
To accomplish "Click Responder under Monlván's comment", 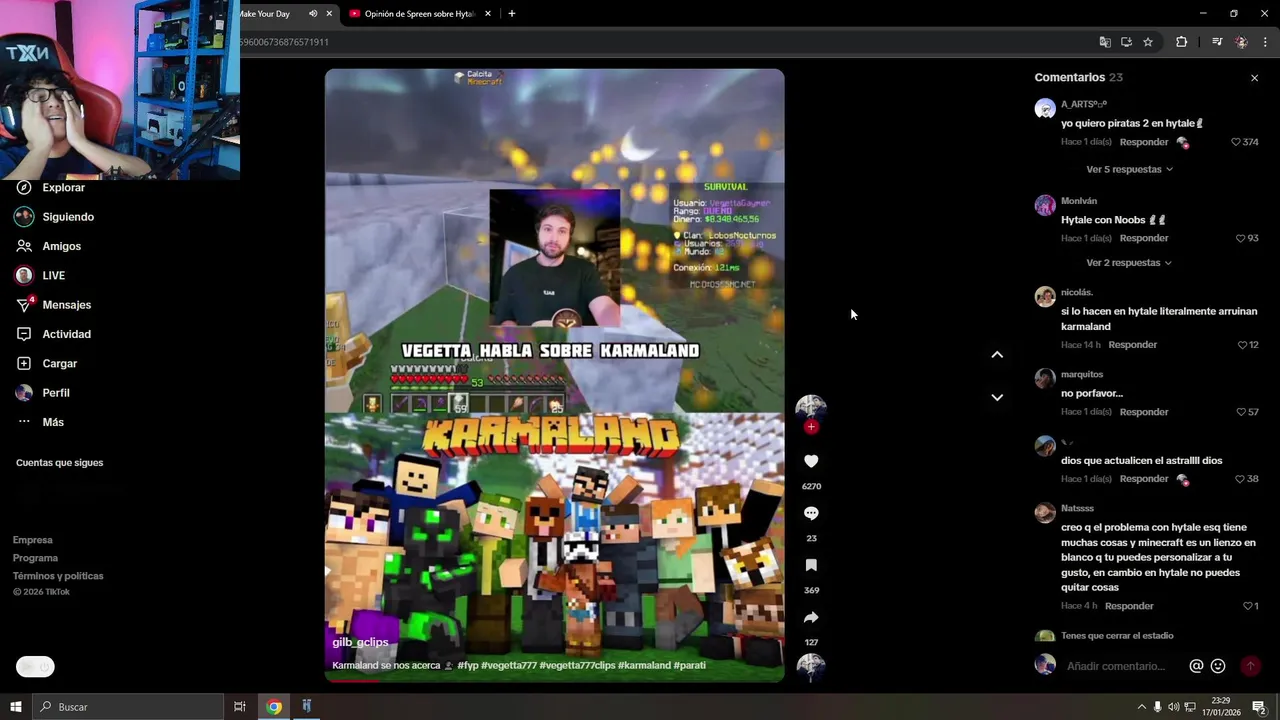I will 1144,238.
